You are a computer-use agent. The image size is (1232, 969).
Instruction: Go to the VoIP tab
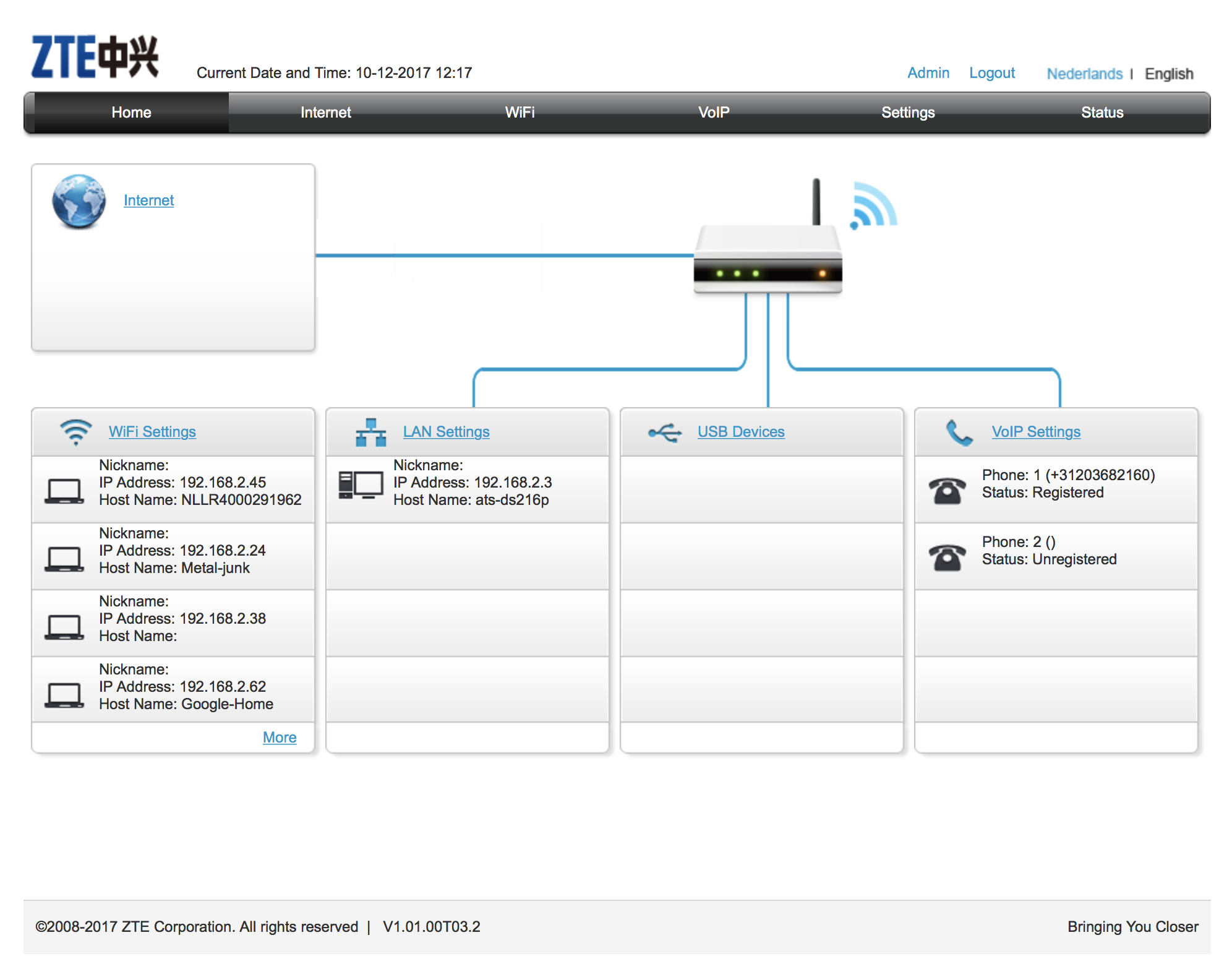coord(714,113)
